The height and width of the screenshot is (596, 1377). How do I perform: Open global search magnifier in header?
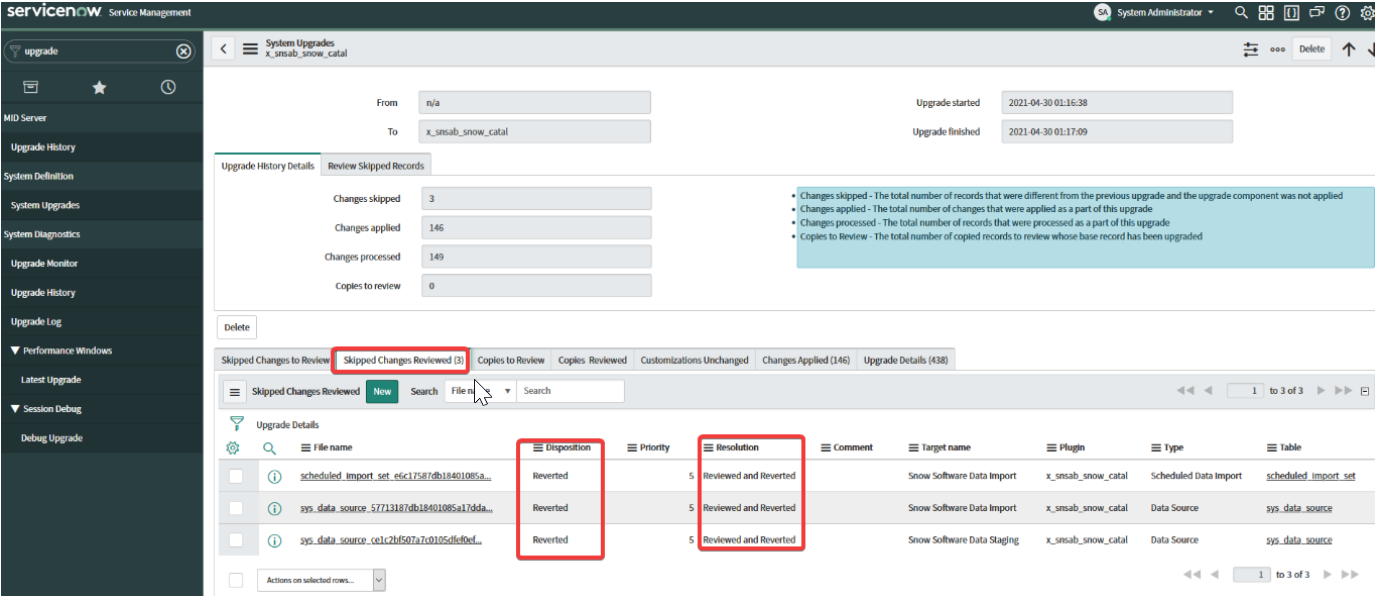pyautogui.click(x=1241, y=13)
